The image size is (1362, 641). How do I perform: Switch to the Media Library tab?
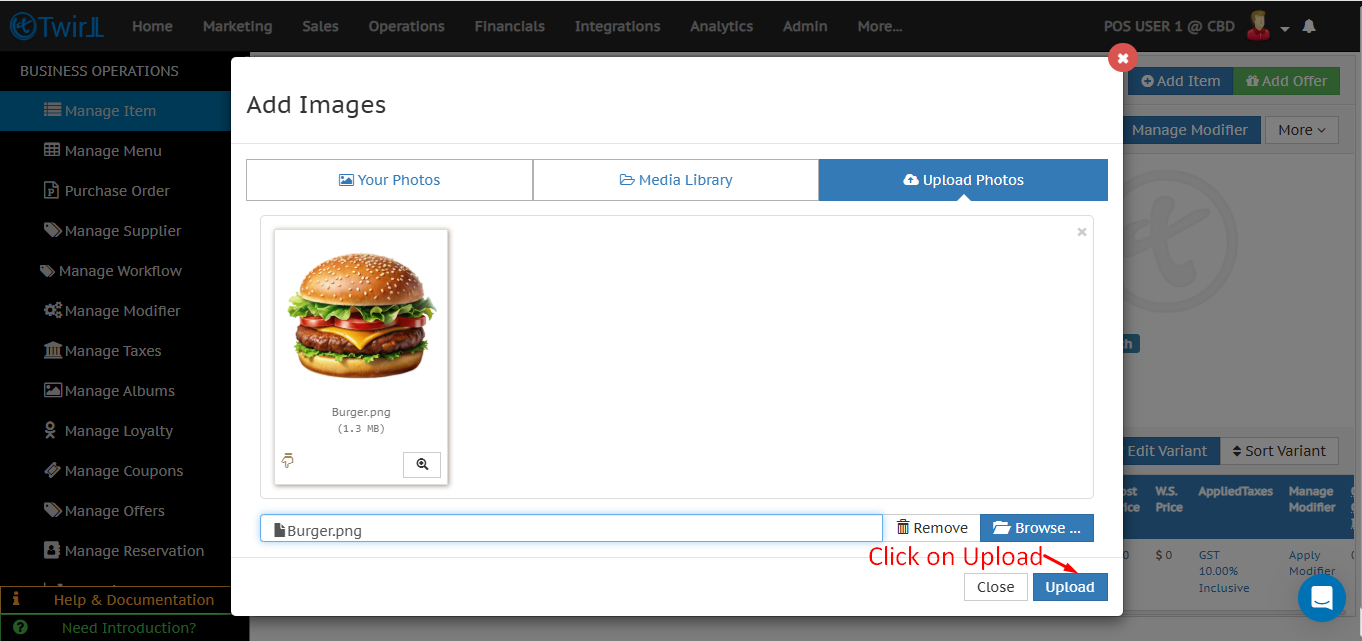(676, 180)
